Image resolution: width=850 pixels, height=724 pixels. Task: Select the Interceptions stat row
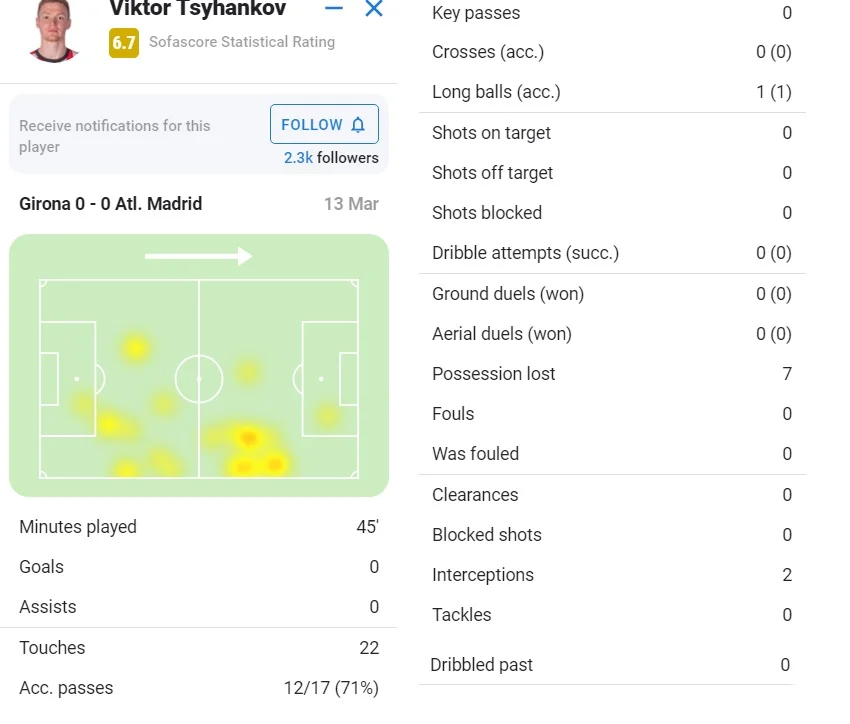[x=611, y=575]
